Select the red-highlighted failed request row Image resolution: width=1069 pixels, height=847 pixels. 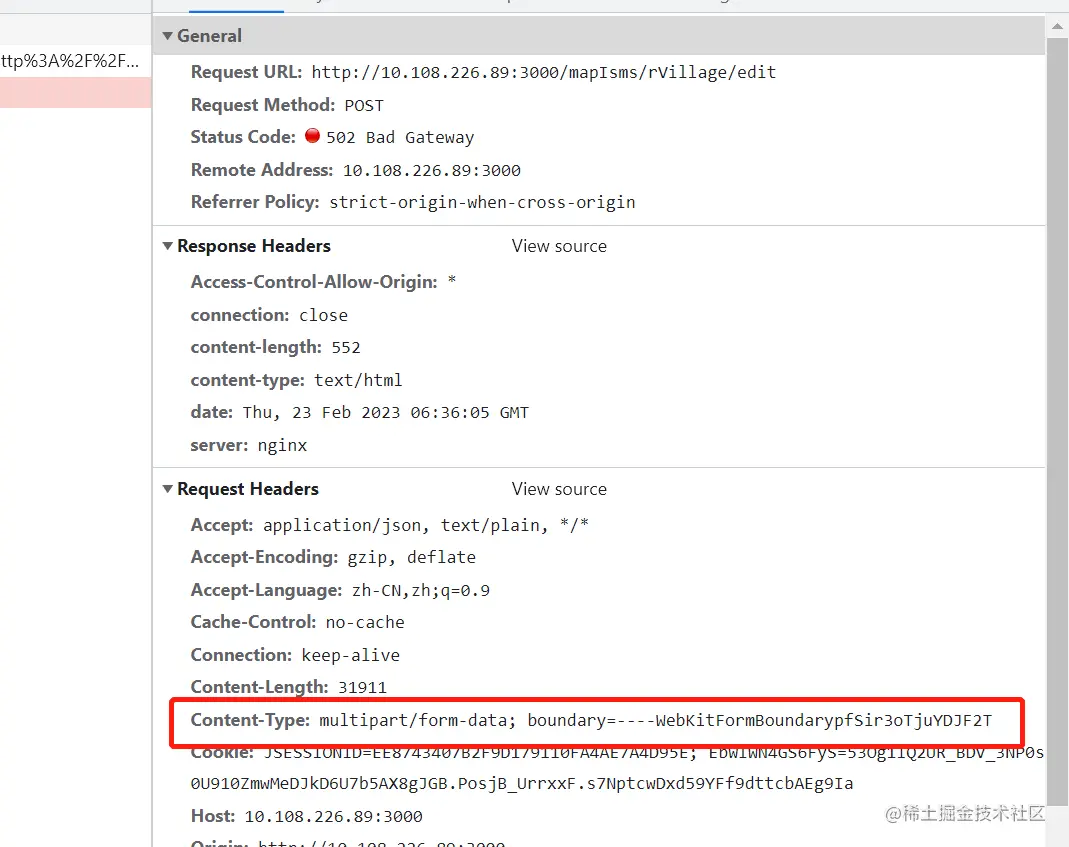[x=75, y=93]
